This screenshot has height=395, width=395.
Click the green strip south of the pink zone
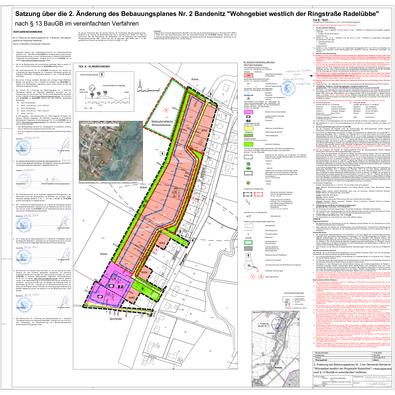(x=146, y=289)
